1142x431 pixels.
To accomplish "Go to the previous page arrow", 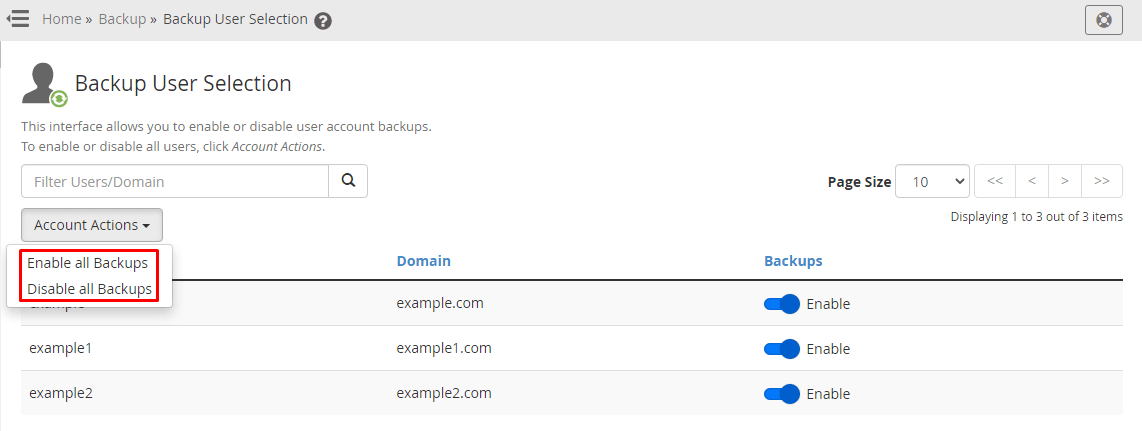I will pyautogui.click(x=1031, y=181).
